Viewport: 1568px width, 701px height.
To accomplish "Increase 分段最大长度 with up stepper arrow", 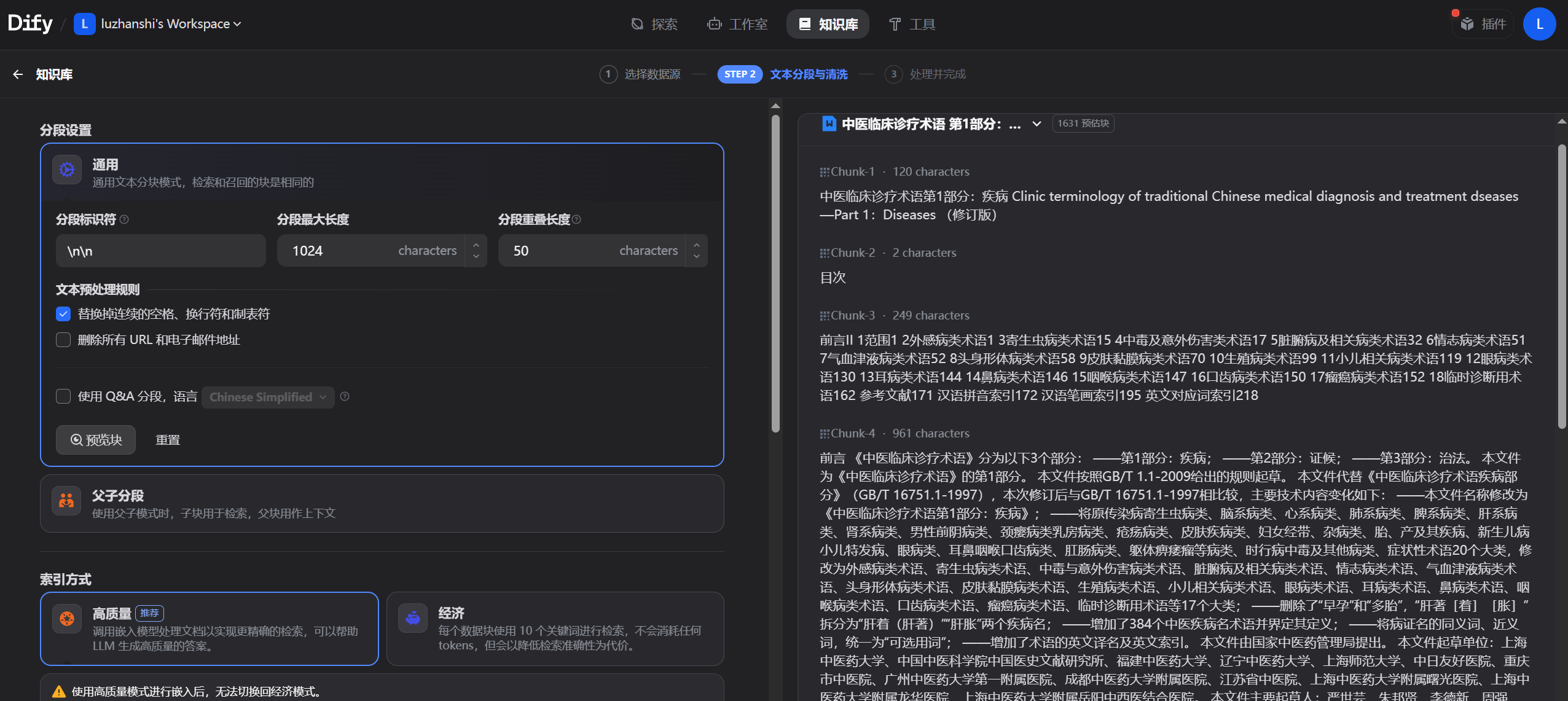I will click(x=476, y=245).
